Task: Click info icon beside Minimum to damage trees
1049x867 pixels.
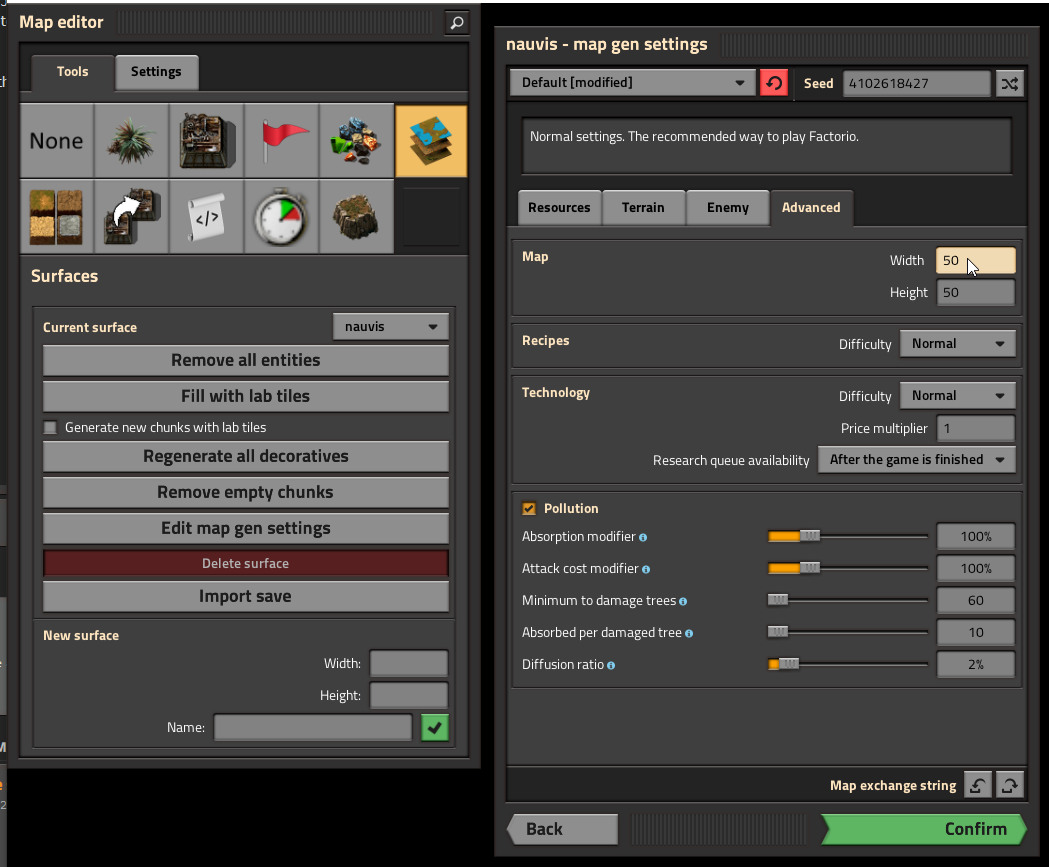Action: coord(683,601)
